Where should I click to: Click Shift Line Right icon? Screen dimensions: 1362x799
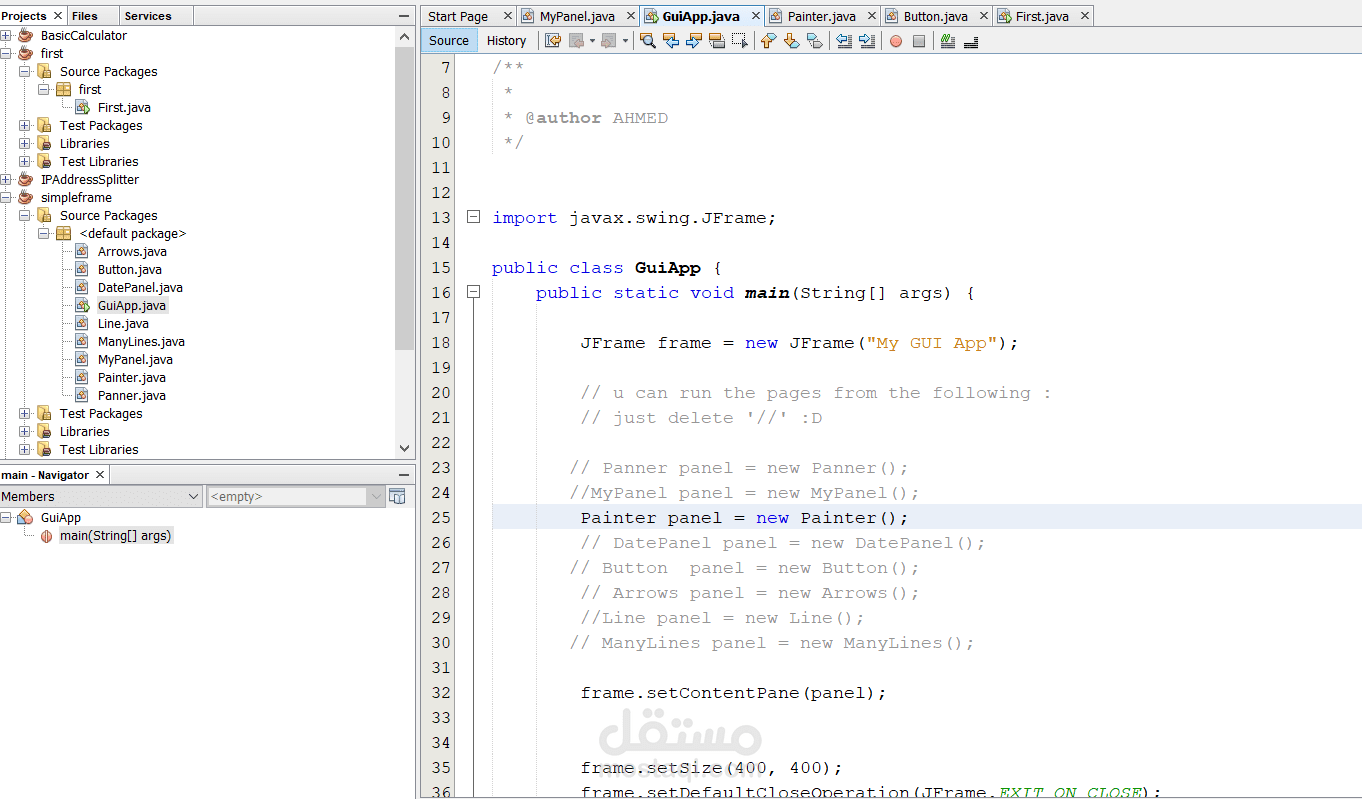point(867,41)
